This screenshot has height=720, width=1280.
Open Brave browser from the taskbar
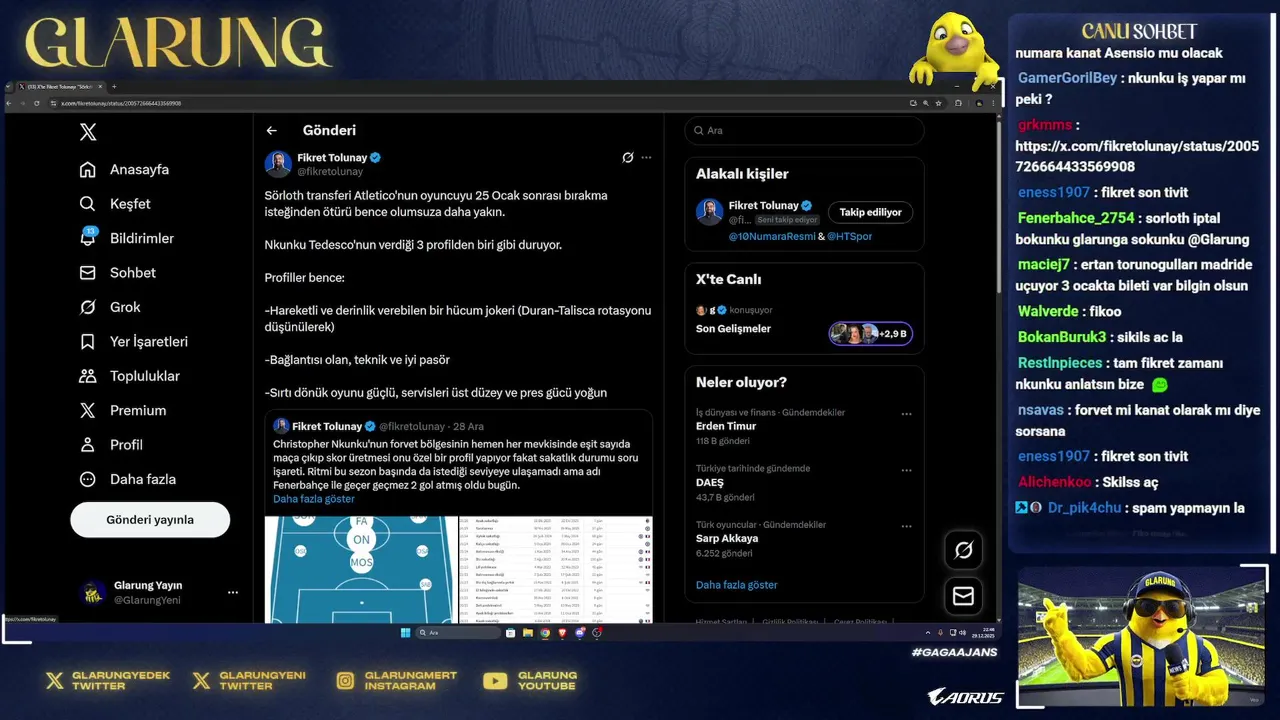point(562,633)
